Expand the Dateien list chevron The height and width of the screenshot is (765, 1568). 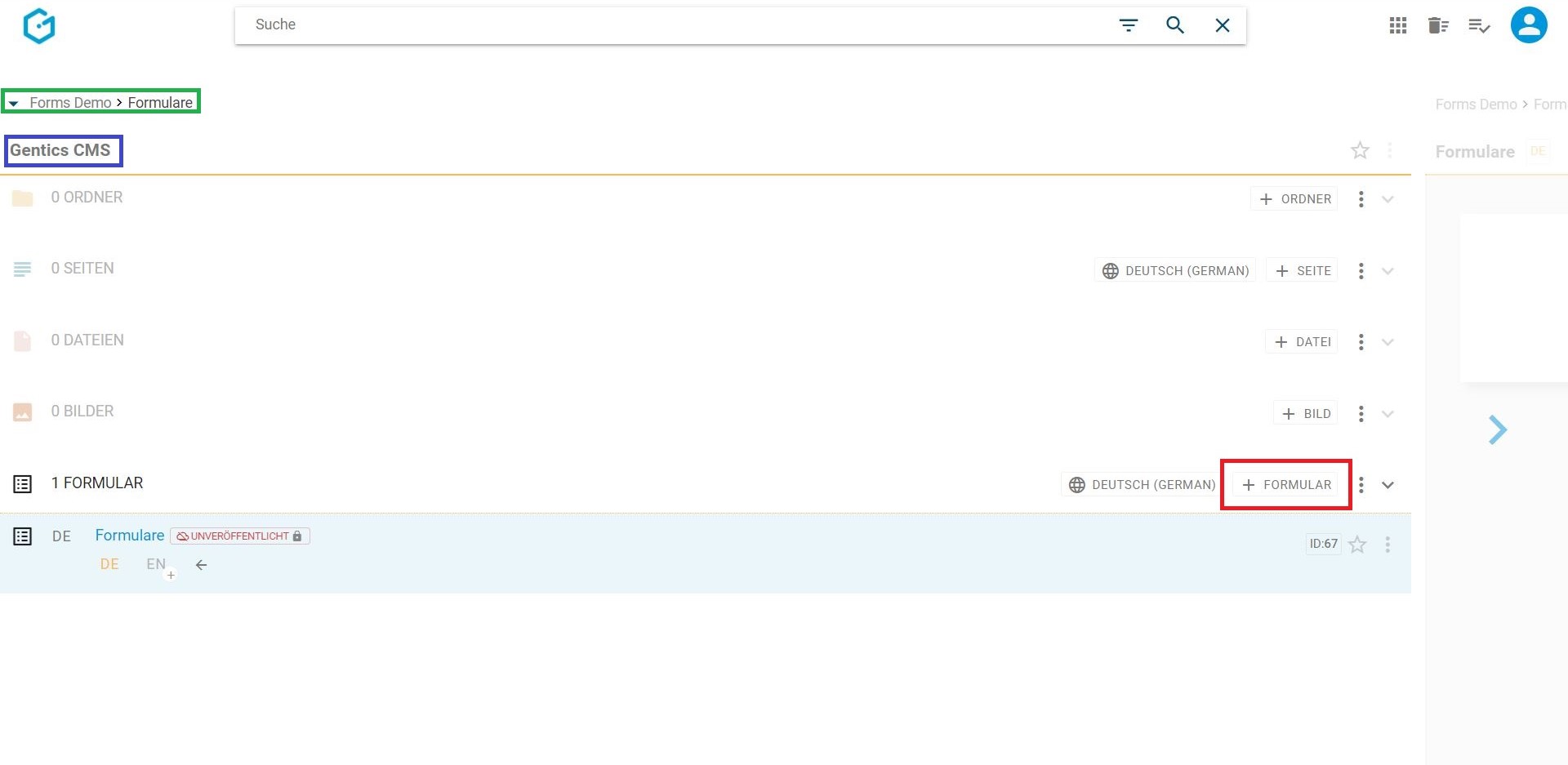[x=1388, y=342]
